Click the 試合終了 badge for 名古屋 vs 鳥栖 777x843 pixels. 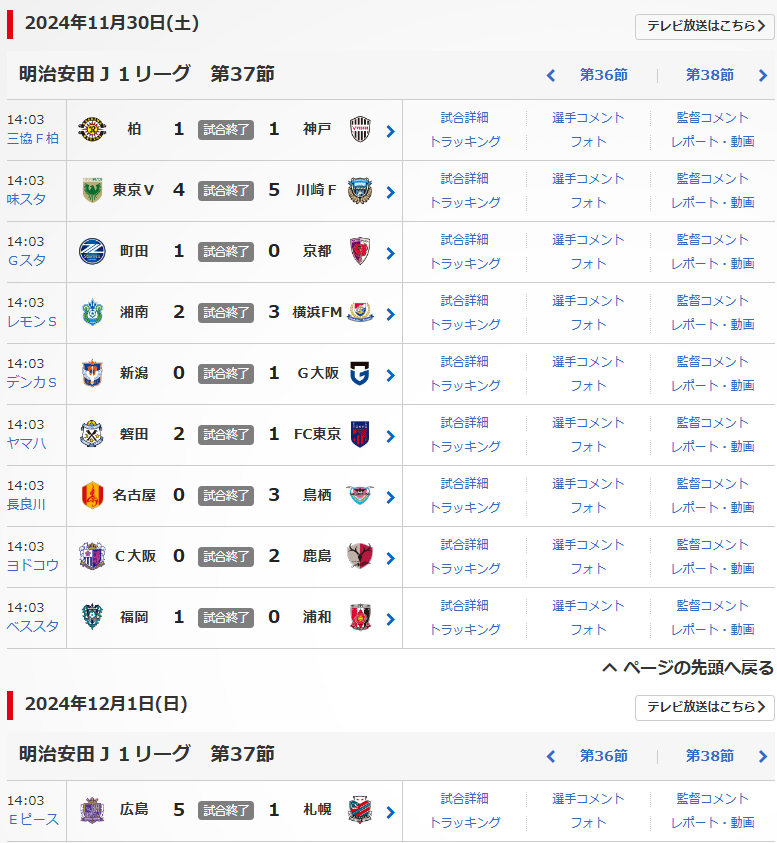tap(225, 496)
